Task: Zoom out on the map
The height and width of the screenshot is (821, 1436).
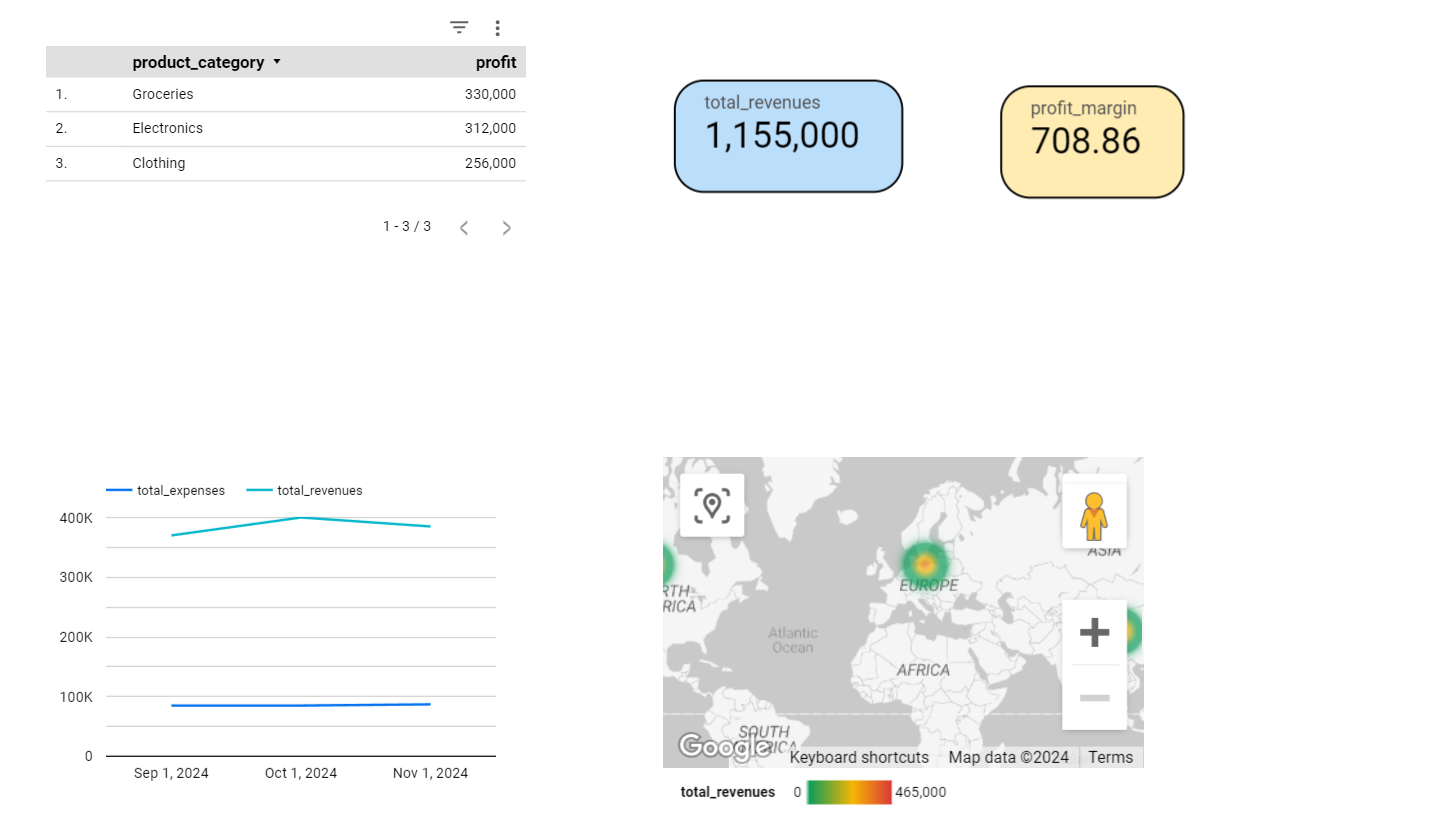Action: tap(1094, 697)
